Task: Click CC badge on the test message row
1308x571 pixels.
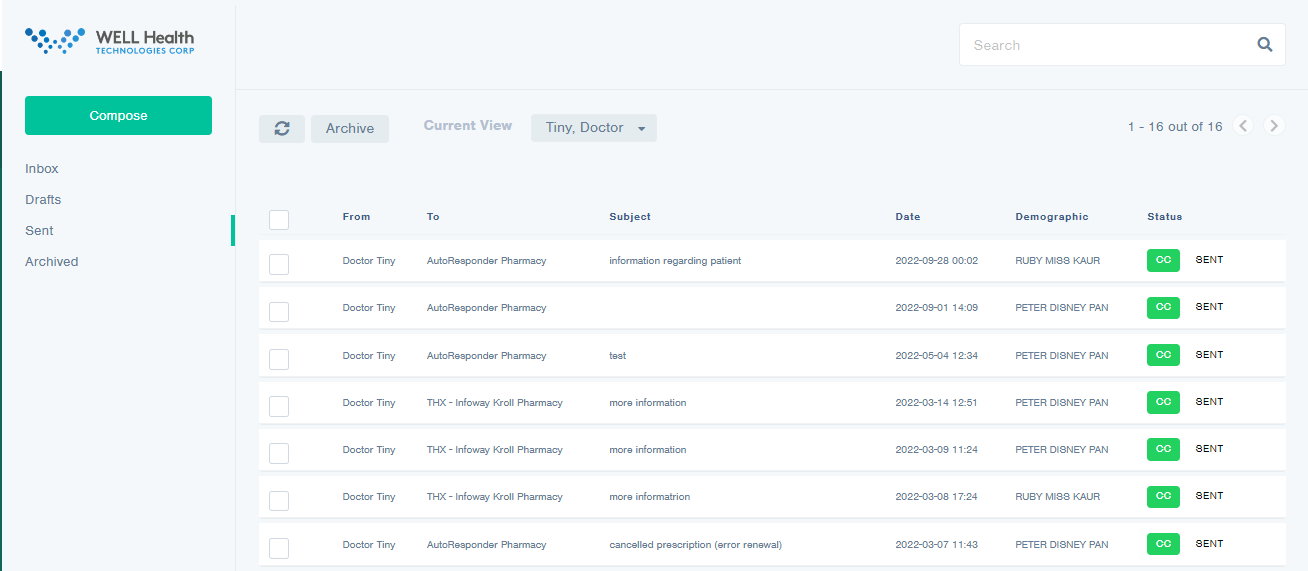Action: point(1163,355)
